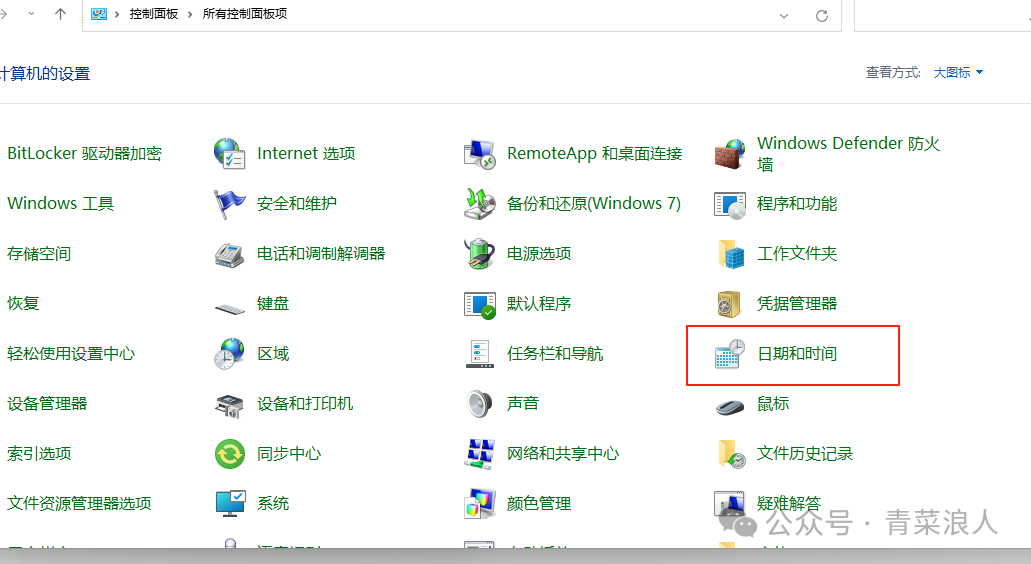This screenshot has width=1031, height=564.
Task: Open the 同步中心 green sync icon
Action: click(x=229, y=454)
